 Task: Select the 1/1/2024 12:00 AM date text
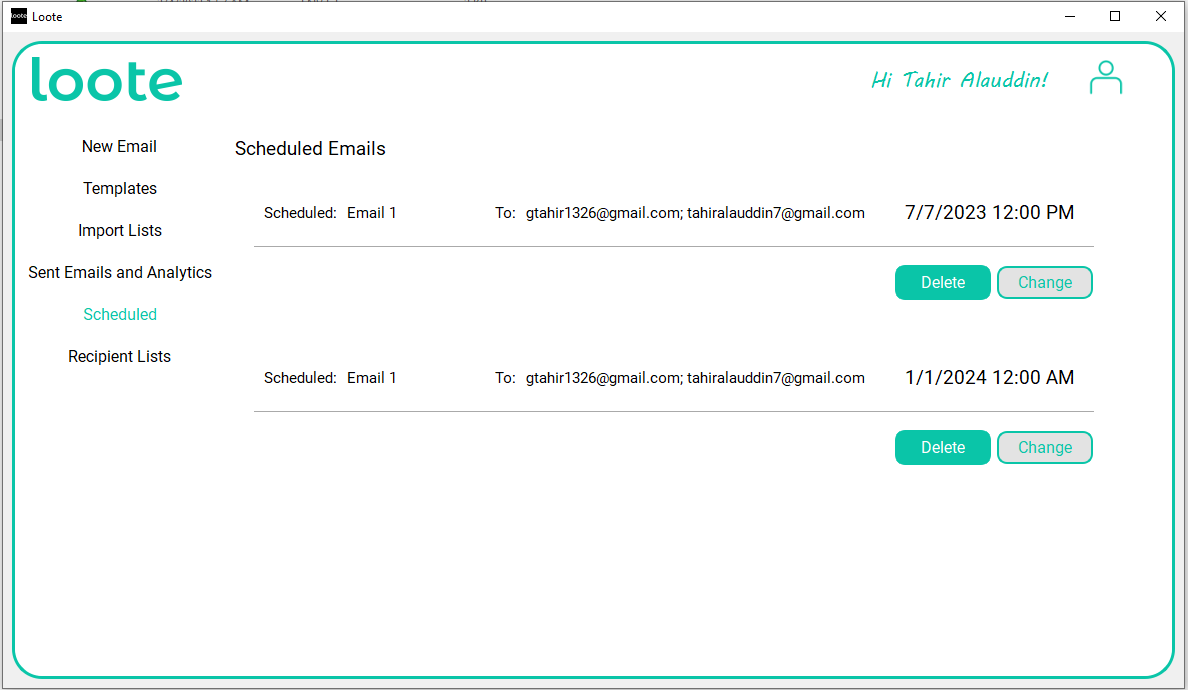click(x=989, y=378)
